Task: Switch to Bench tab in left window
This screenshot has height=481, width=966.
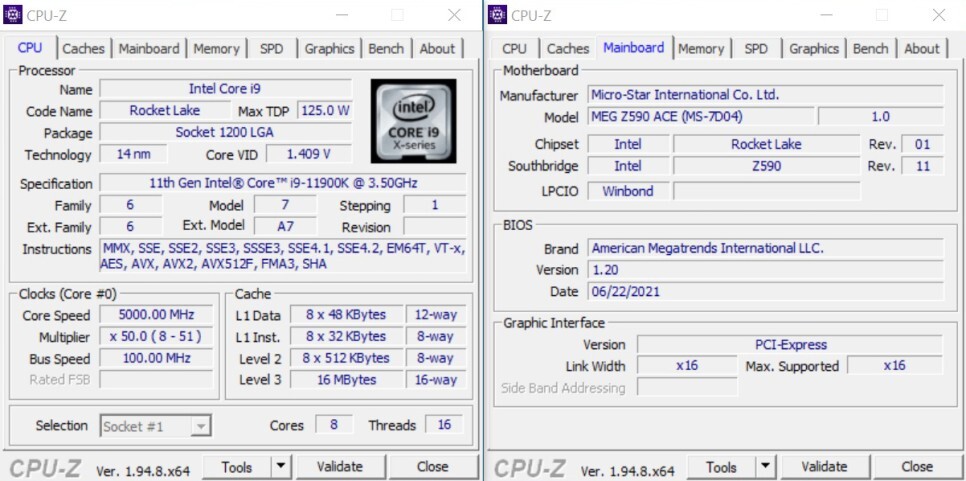Action: (x=386, y=49)
